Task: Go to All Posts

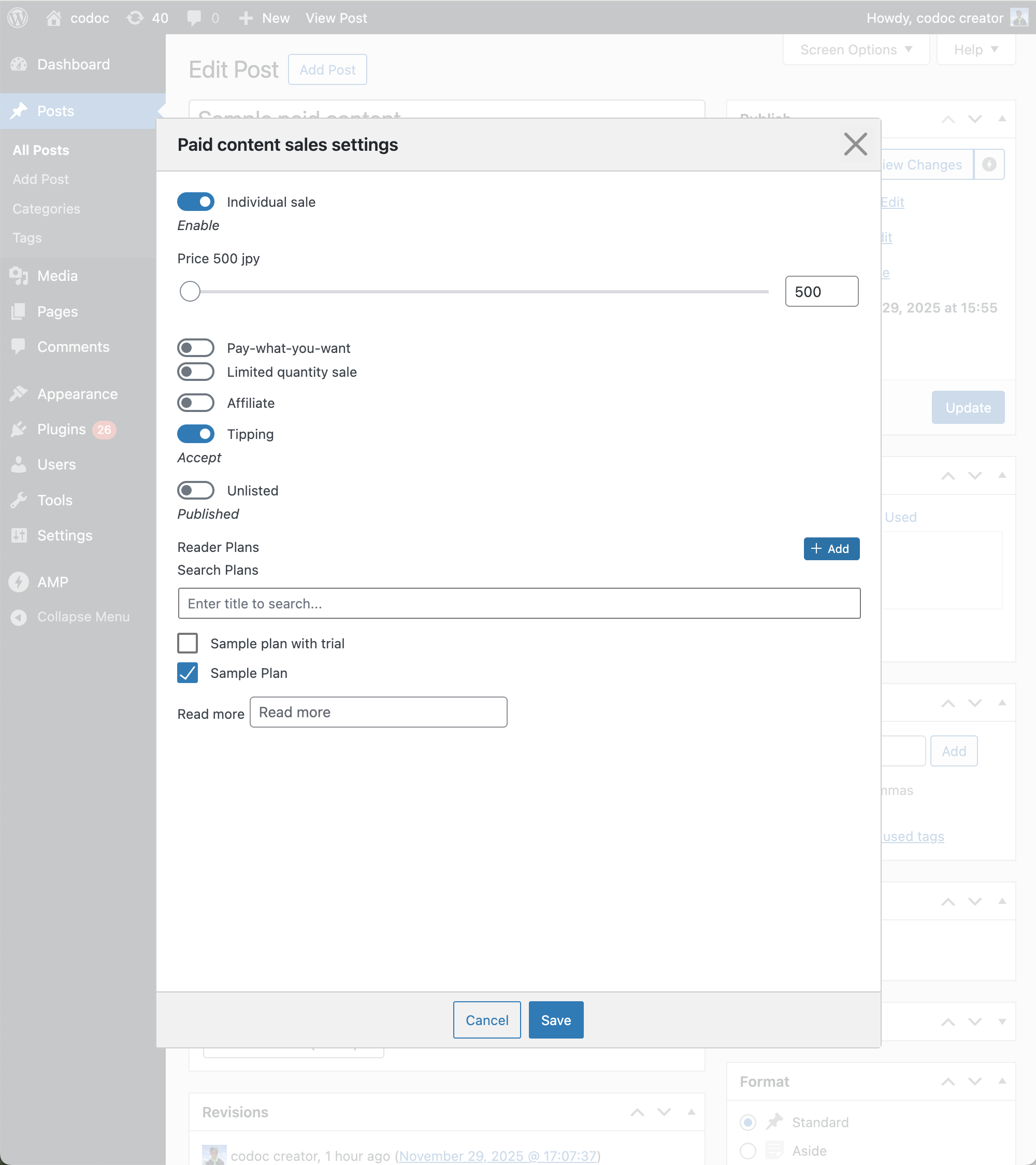Action: point(40,150)
